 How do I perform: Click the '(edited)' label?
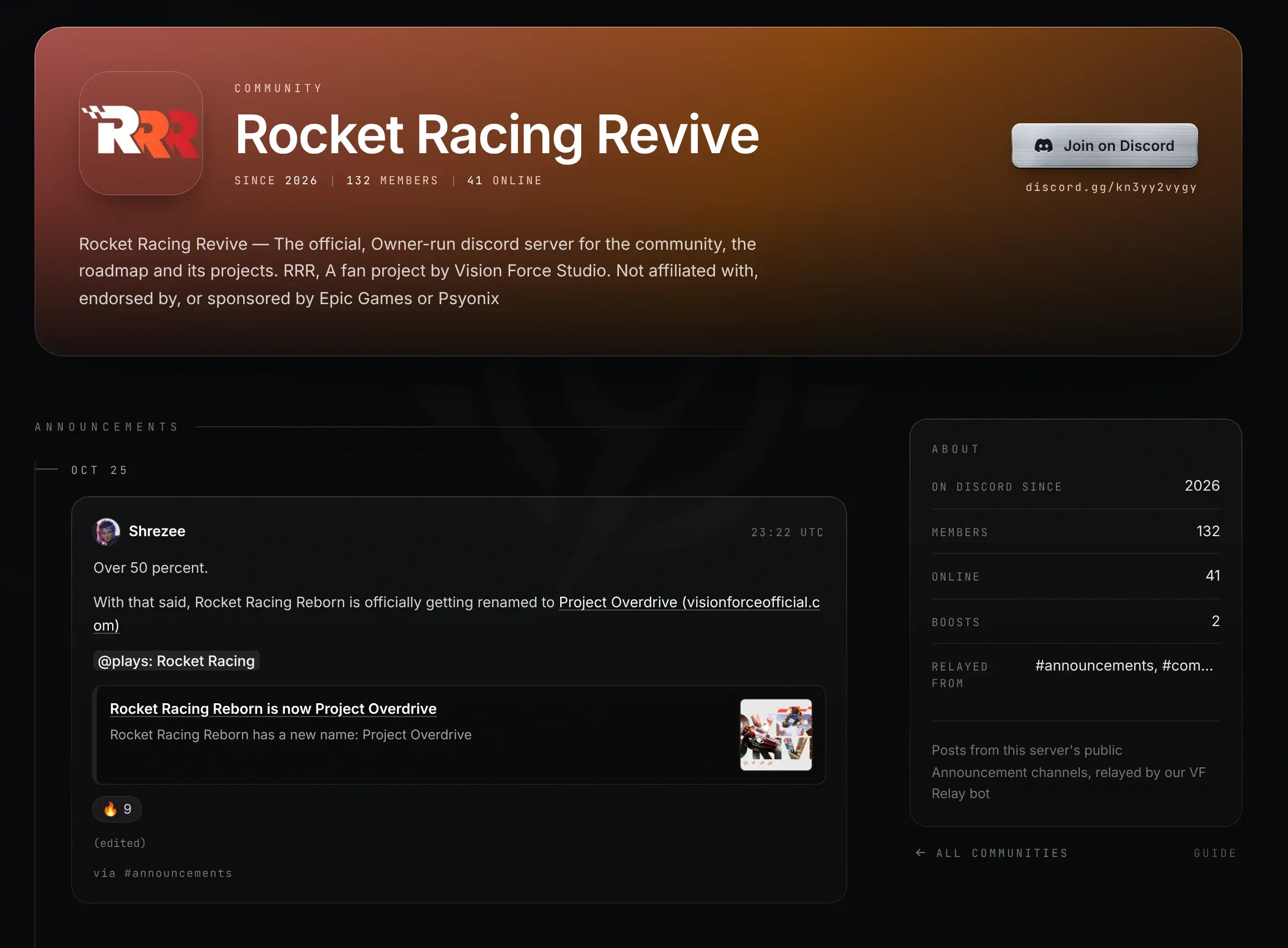[x=119, y=843]
